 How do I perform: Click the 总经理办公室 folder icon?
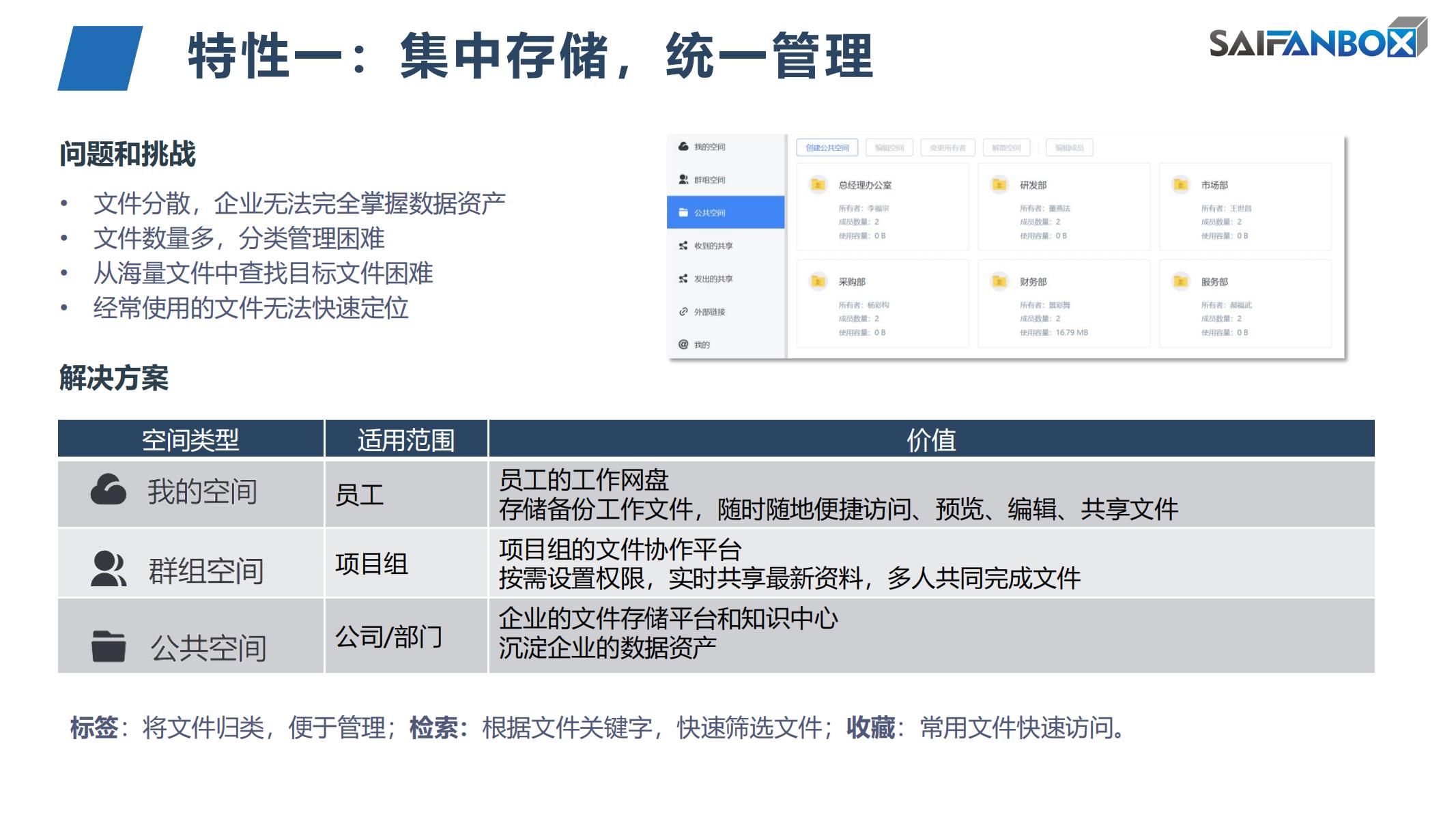pyautogui.click(x=818, y=185)
